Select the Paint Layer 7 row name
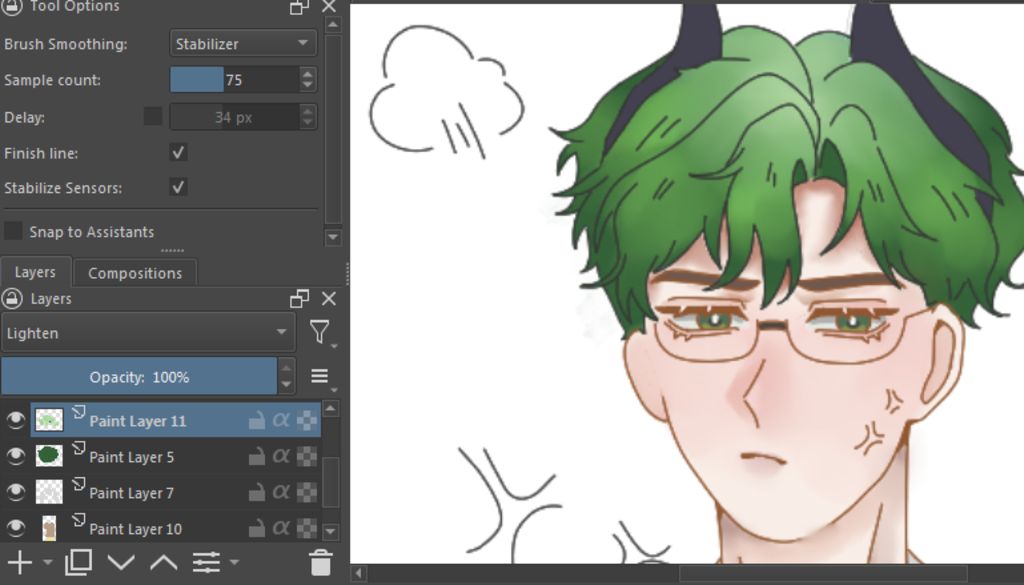 [x=132, y=493]
